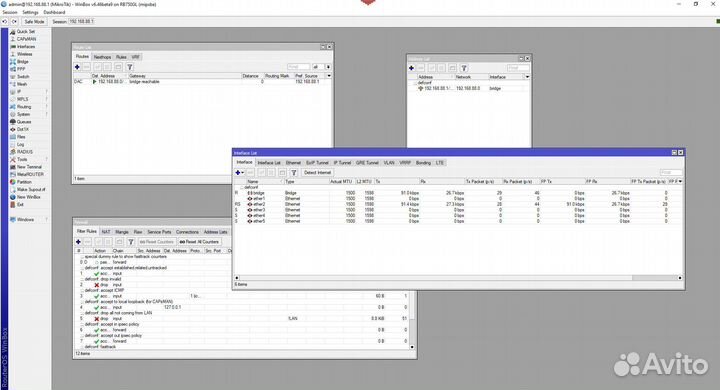Open the Address List columns dropdown
This screenshot has width=720, height=390.
click(x=527, y=77)
